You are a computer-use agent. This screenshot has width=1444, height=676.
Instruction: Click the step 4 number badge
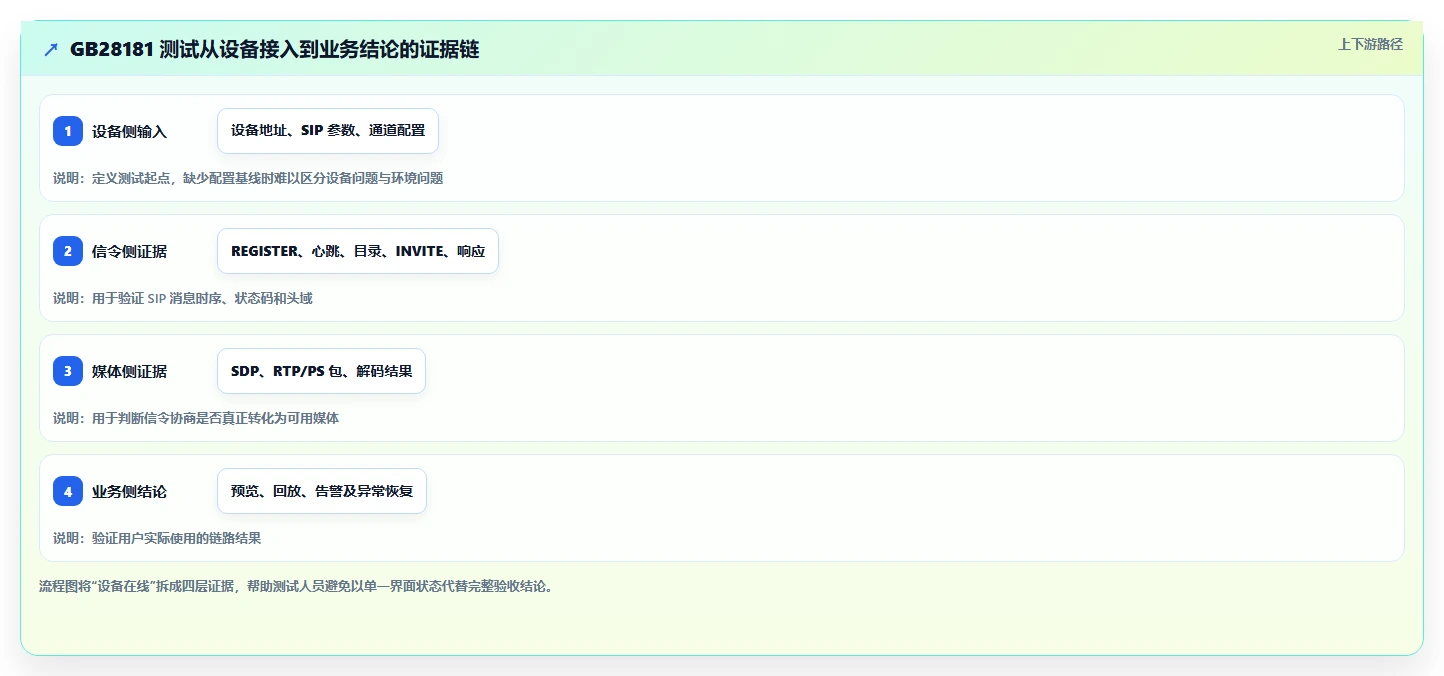(68, 491)
